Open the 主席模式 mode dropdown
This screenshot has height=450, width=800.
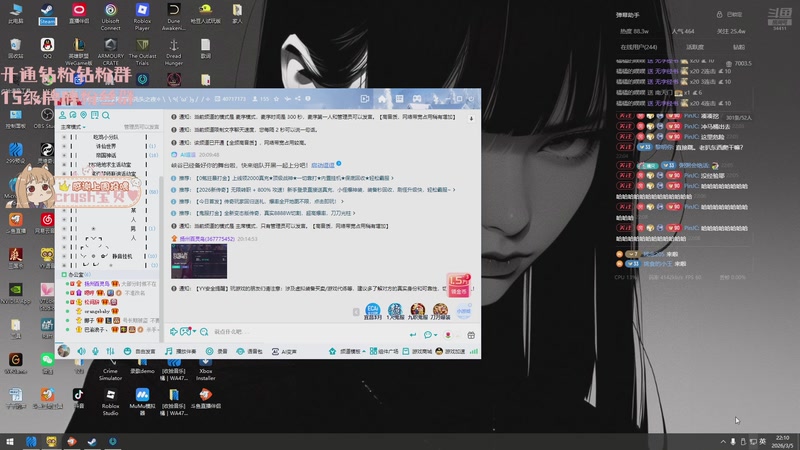(x=73, y=127)
